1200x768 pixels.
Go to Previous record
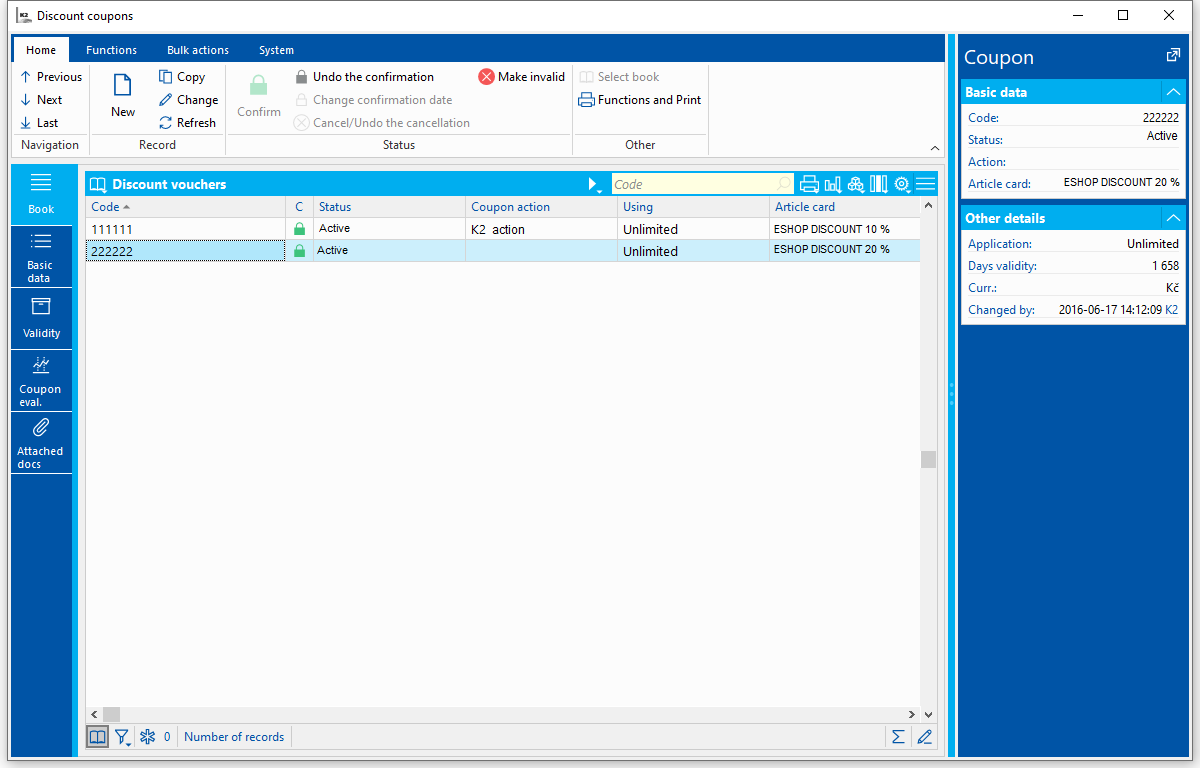51,77
